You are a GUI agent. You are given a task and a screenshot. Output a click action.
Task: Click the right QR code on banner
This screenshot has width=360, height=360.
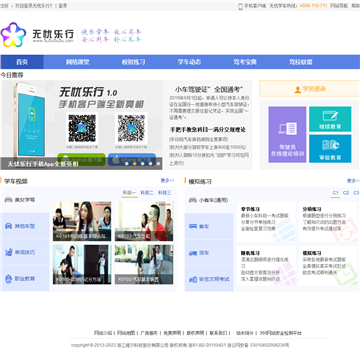[x=131, y=128]
